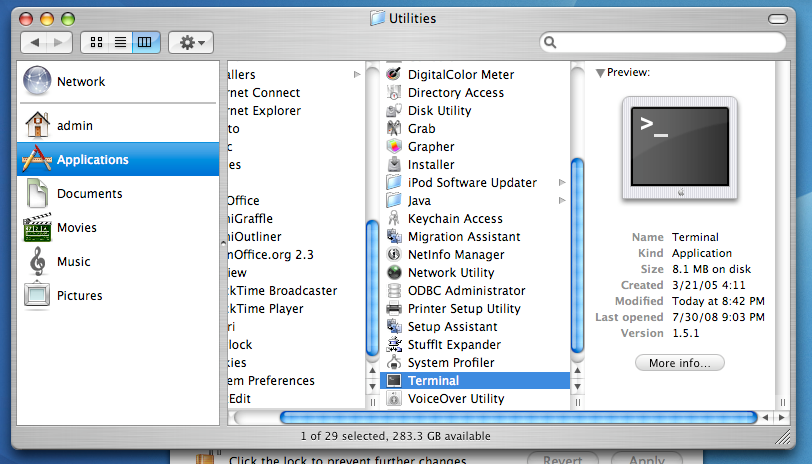Screen dimensions: 812x464
Task: Select Internet Explorer in the Applications column
Action: tap(296, 111)
